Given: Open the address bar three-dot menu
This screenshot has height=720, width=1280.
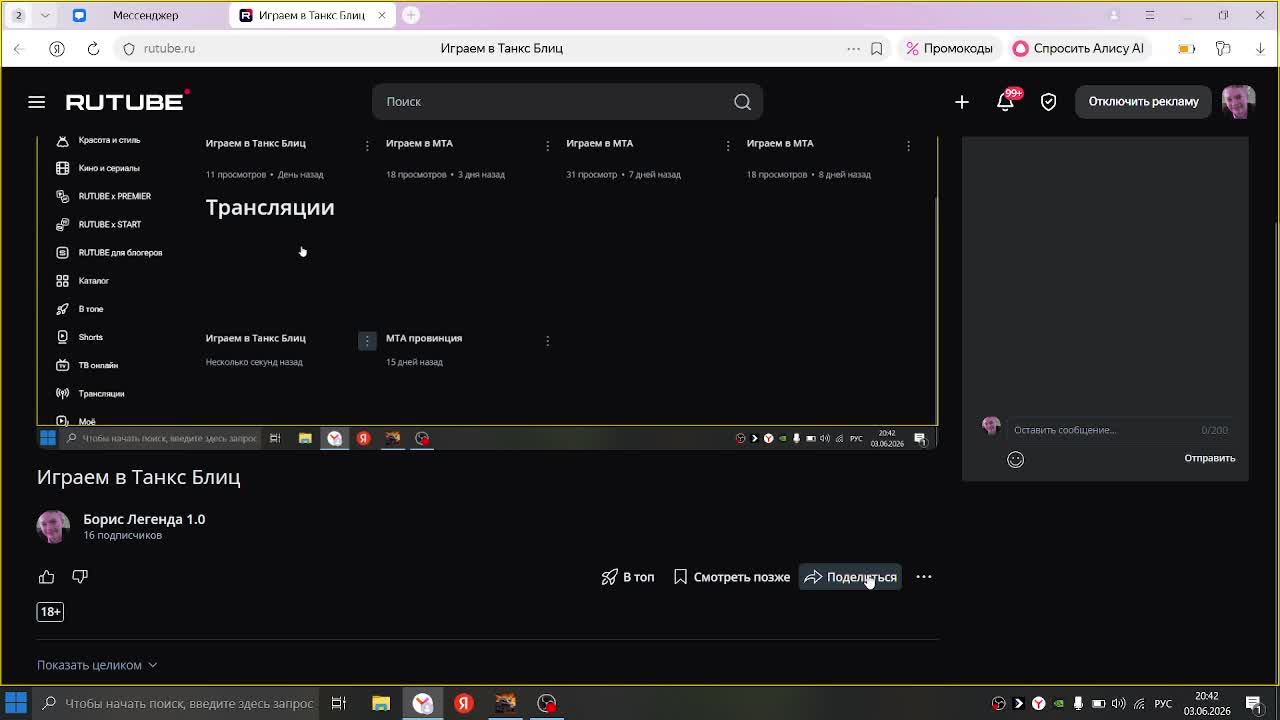Looking at the screenshot, I should point(853,48).
